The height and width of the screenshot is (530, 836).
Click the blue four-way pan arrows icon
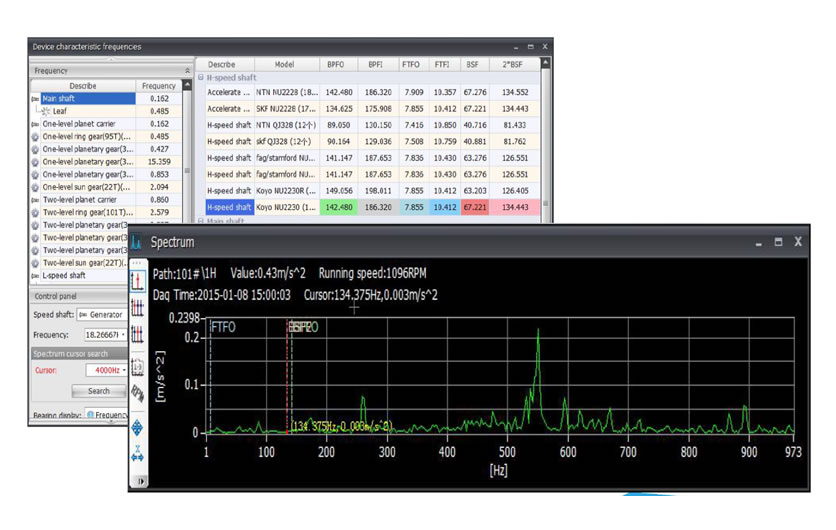(138, 428)
